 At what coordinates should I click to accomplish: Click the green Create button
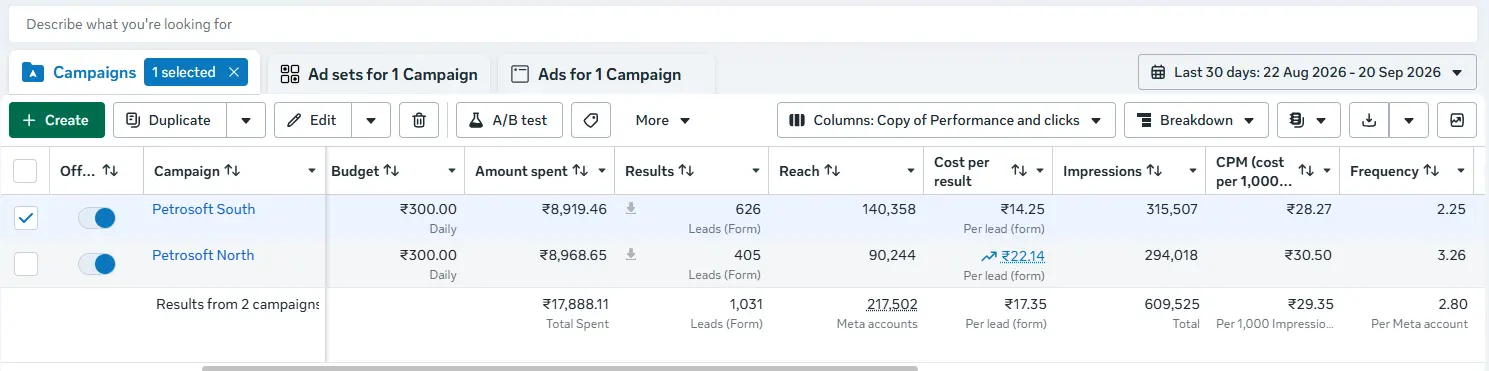tap(57, 120)
